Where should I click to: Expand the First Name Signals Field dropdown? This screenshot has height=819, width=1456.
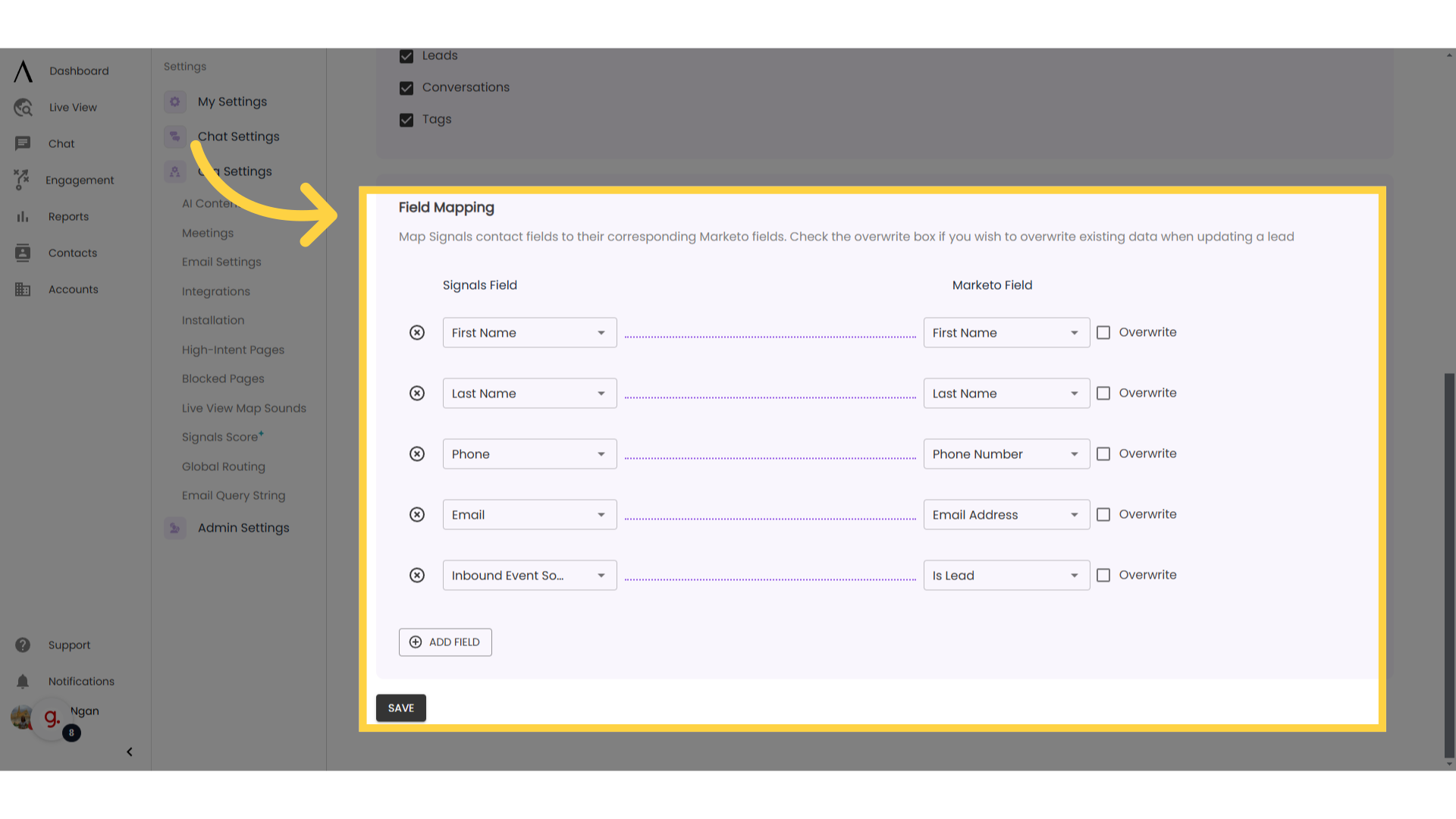pyautogui.click(x=601, y=332)
